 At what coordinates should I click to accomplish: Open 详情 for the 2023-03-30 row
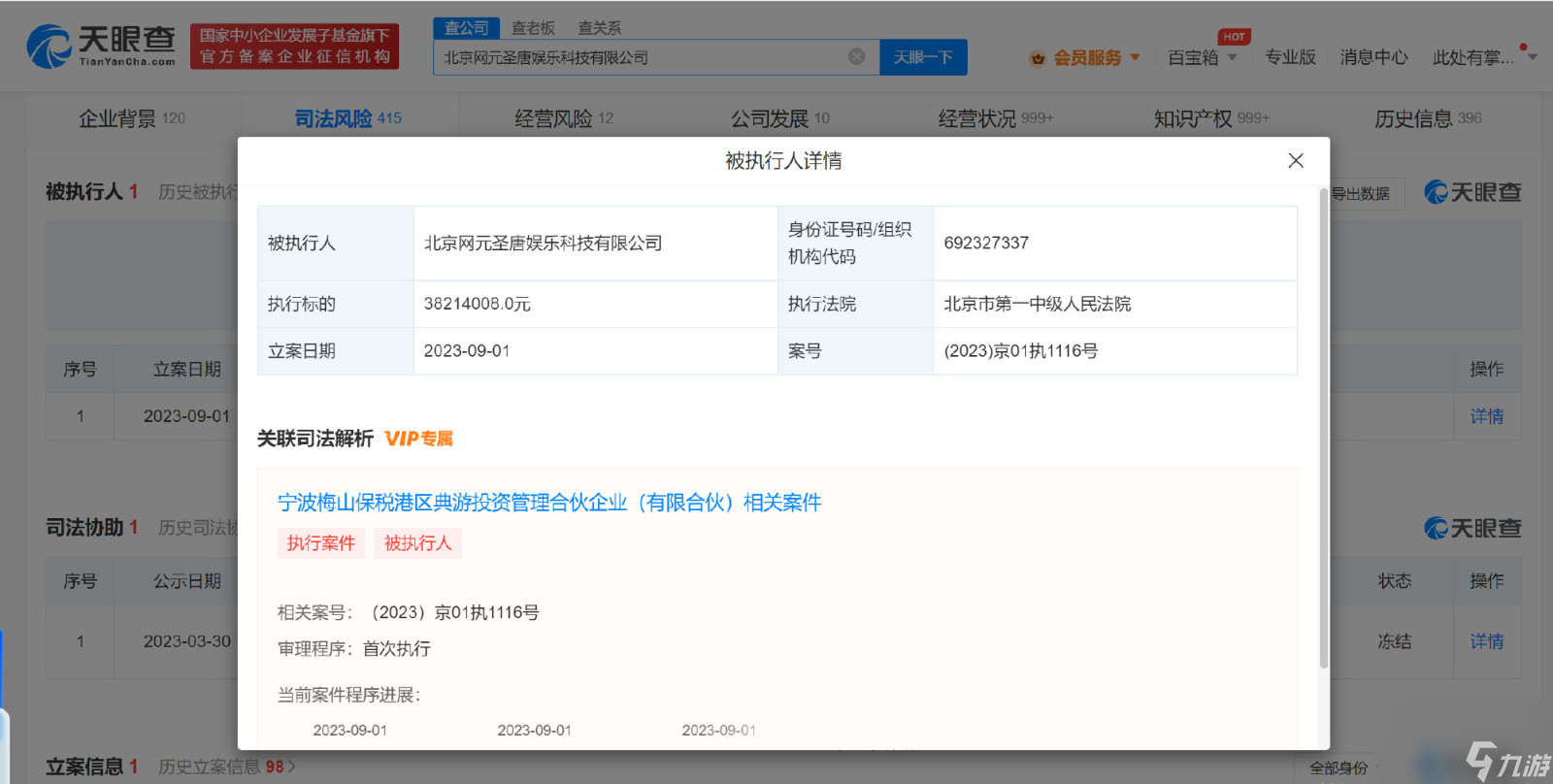1486,641
